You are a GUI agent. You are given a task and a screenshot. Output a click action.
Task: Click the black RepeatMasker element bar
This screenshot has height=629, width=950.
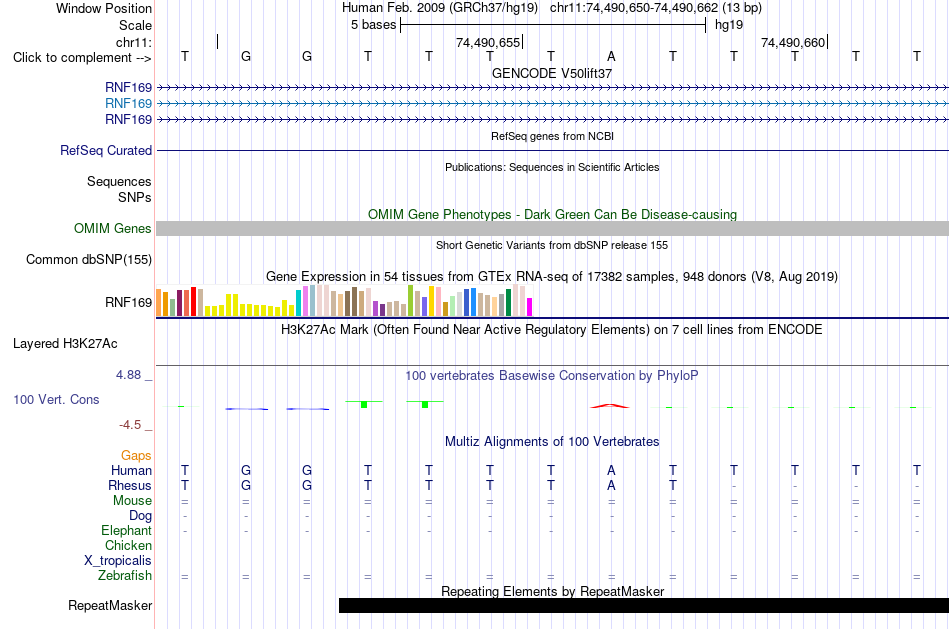[x=644, y=605]
